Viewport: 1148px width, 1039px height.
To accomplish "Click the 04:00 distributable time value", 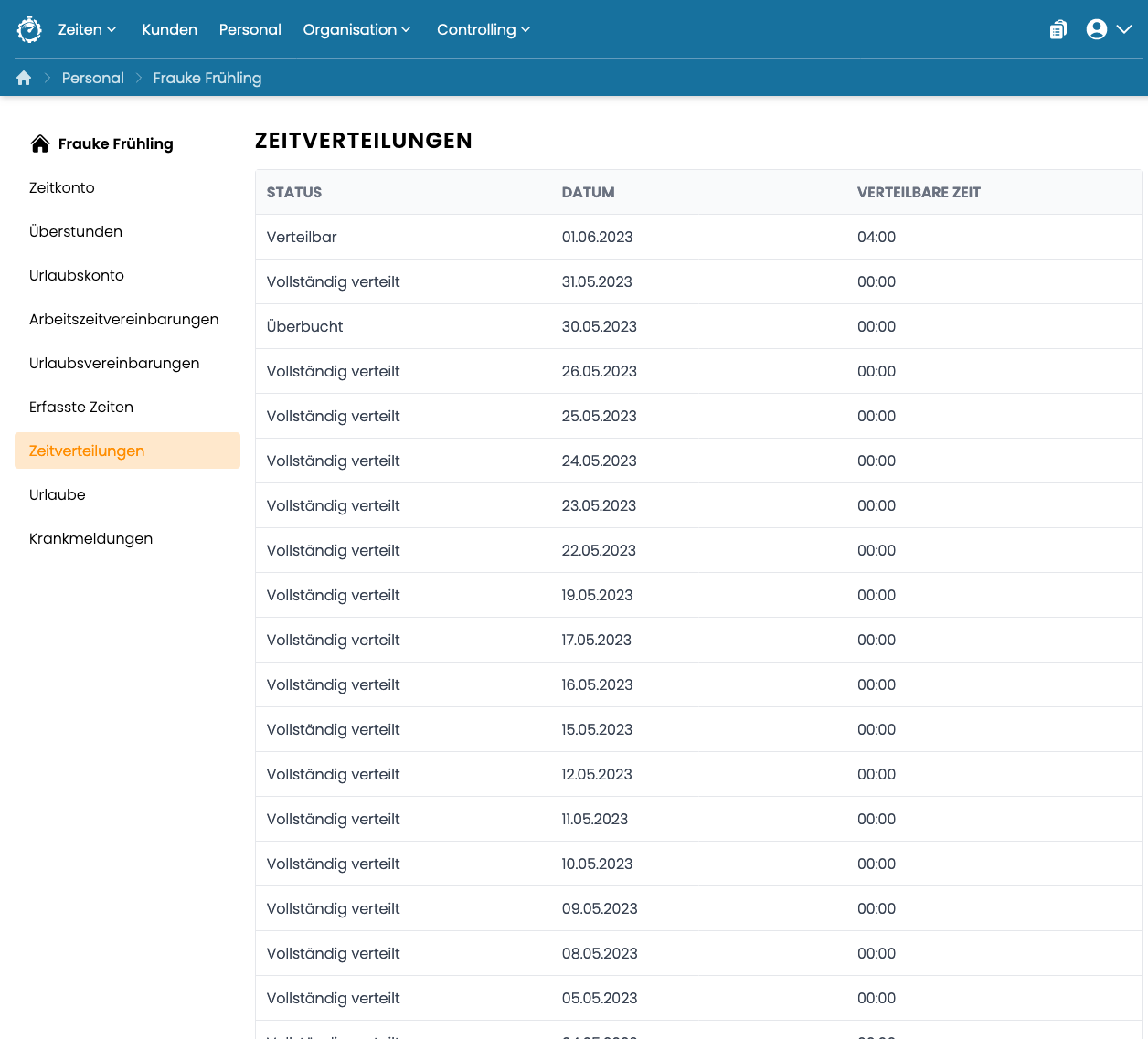I will pyautogui.click(x=877, y=237).
